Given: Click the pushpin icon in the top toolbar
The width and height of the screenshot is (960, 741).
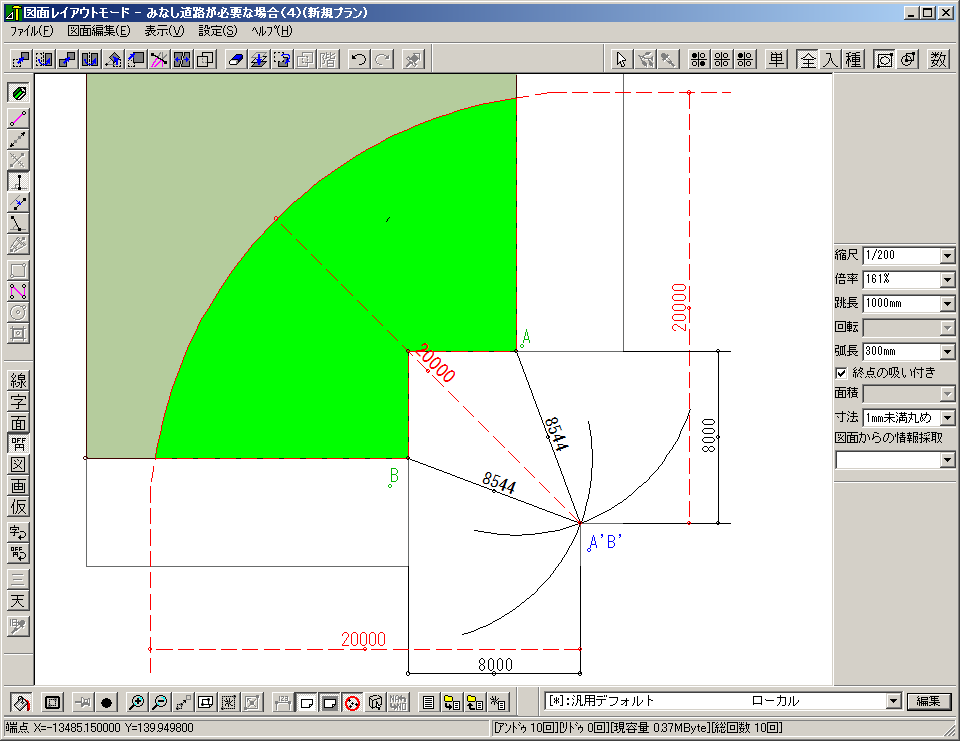Looking at the screenshot, I should coord(413,59).
